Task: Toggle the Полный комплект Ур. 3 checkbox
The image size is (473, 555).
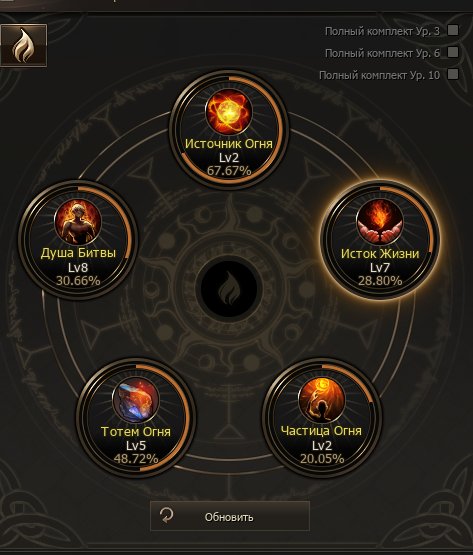Action: click(453, 30)
